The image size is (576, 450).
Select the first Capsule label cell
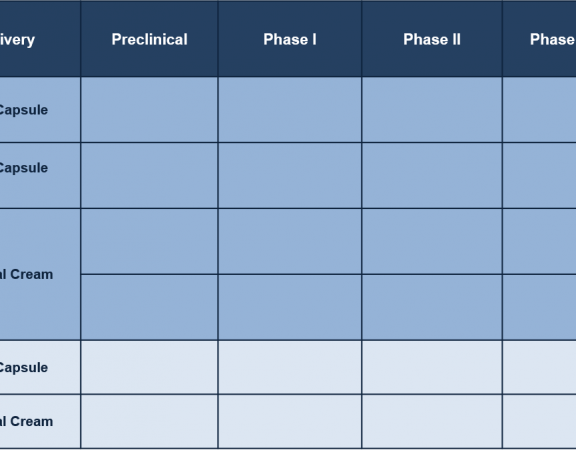[x=40, y=109]
